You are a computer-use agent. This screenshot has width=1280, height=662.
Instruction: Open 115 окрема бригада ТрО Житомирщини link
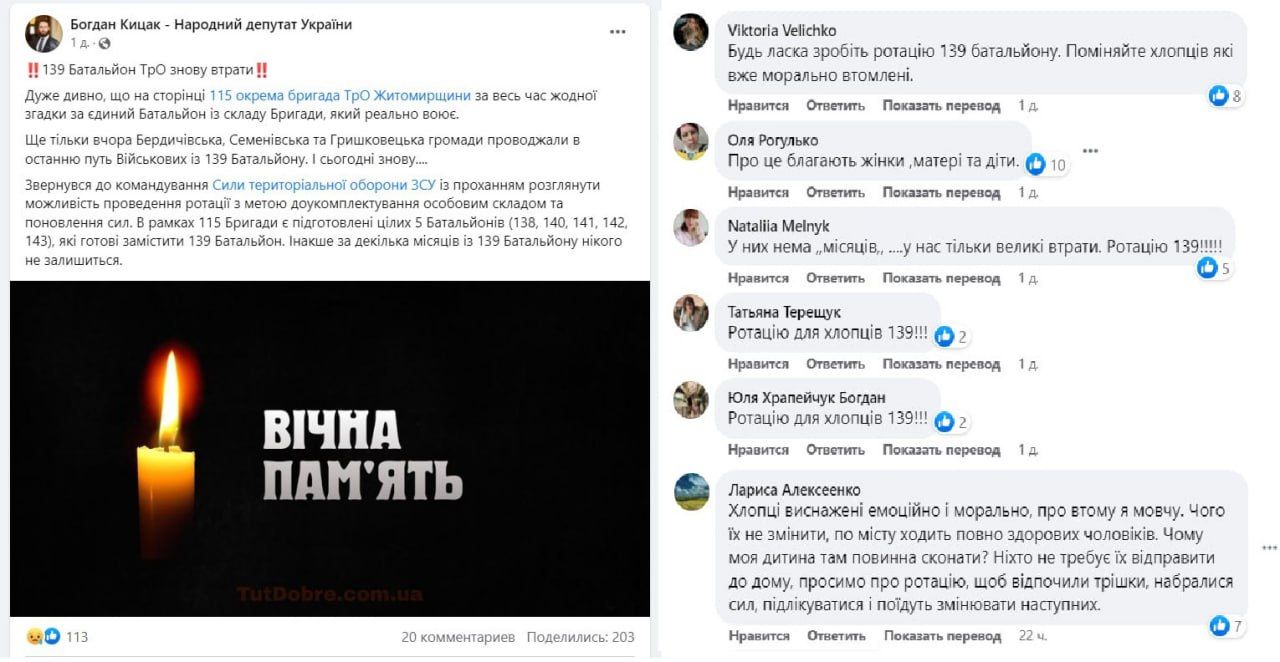pyautogui.click(x=340, y=96)
